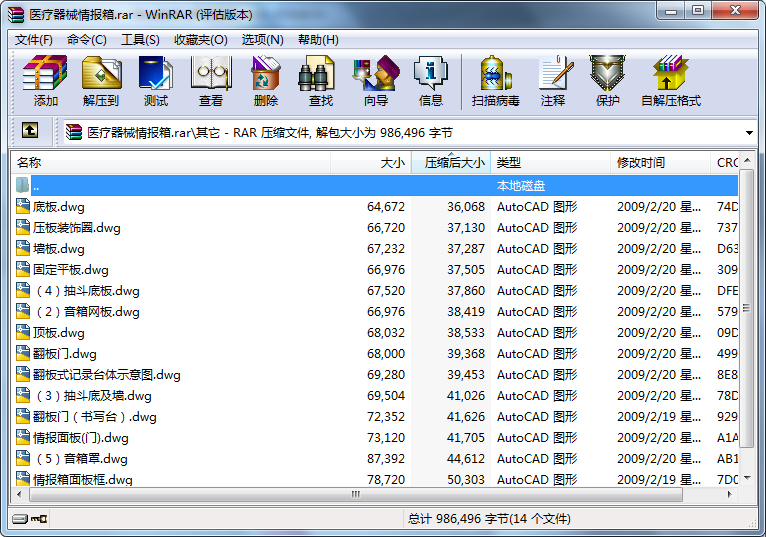Click status text 总计 986,496 字节

point(458,518)
